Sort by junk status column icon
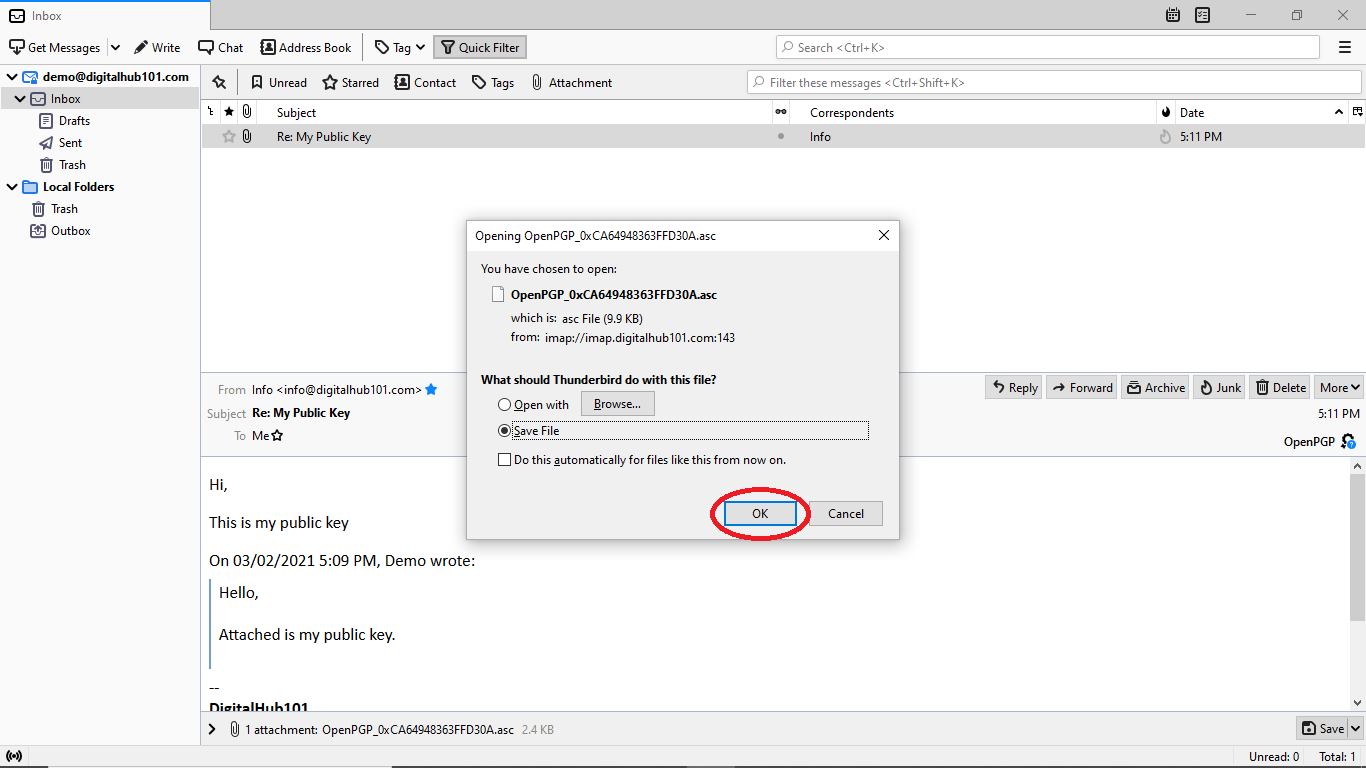Image resolution: width=1366 pixels, height=768 pixels. click(1165, 112)
